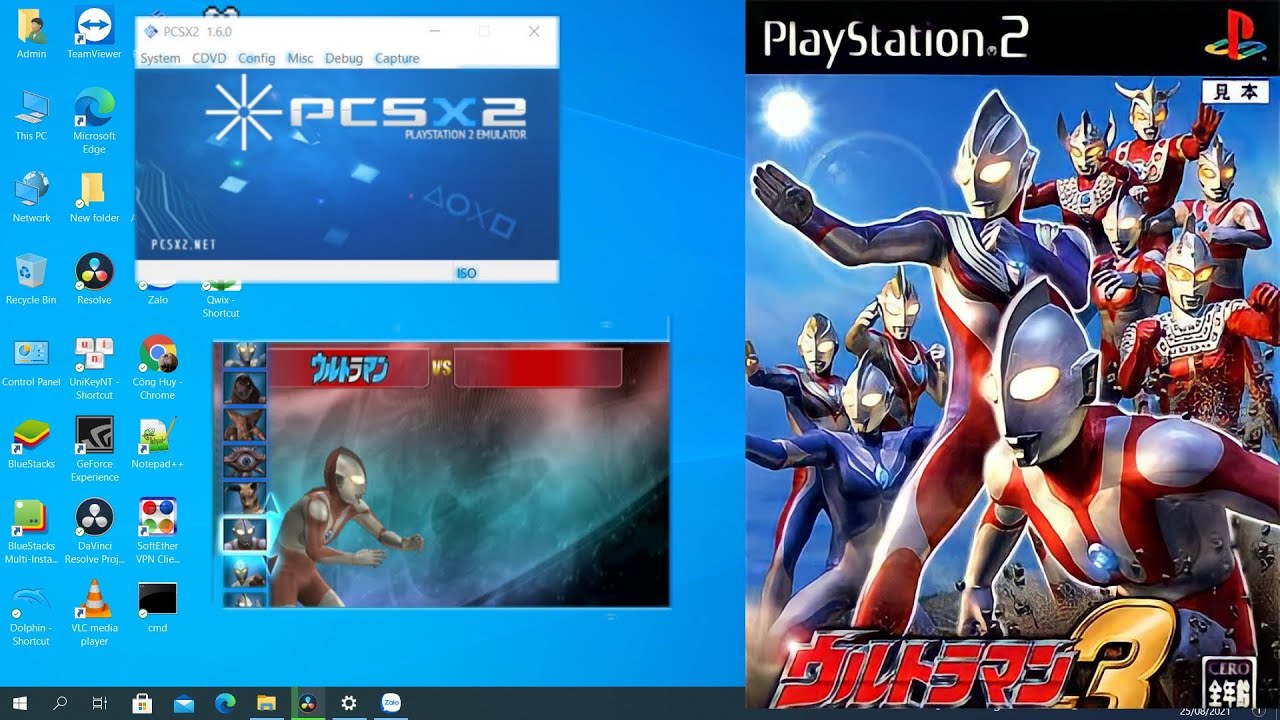
Task: Open Task View from taskbar
Action: (100, 703)
